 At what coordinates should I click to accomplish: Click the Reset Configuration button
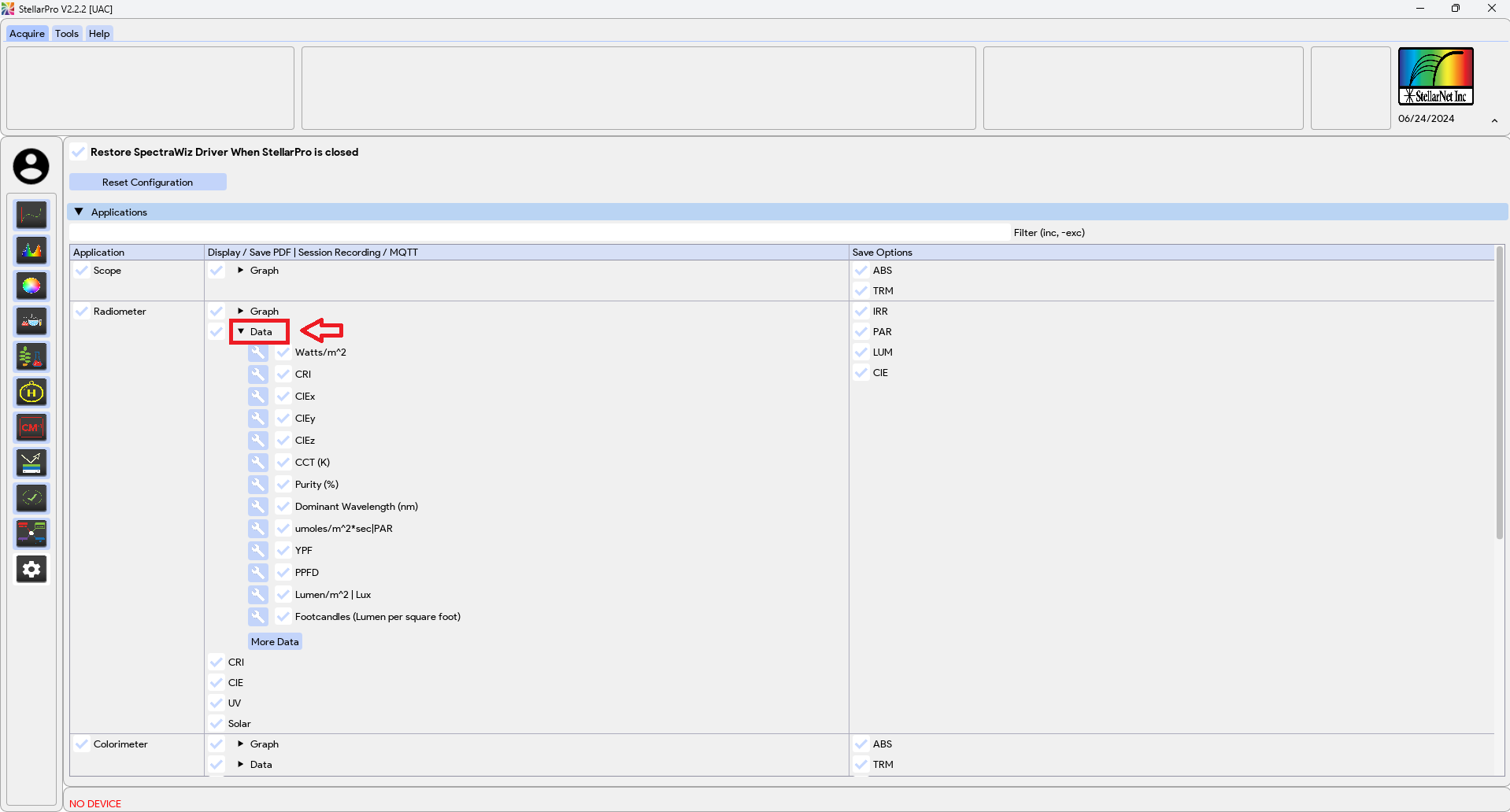pos(147,183)
